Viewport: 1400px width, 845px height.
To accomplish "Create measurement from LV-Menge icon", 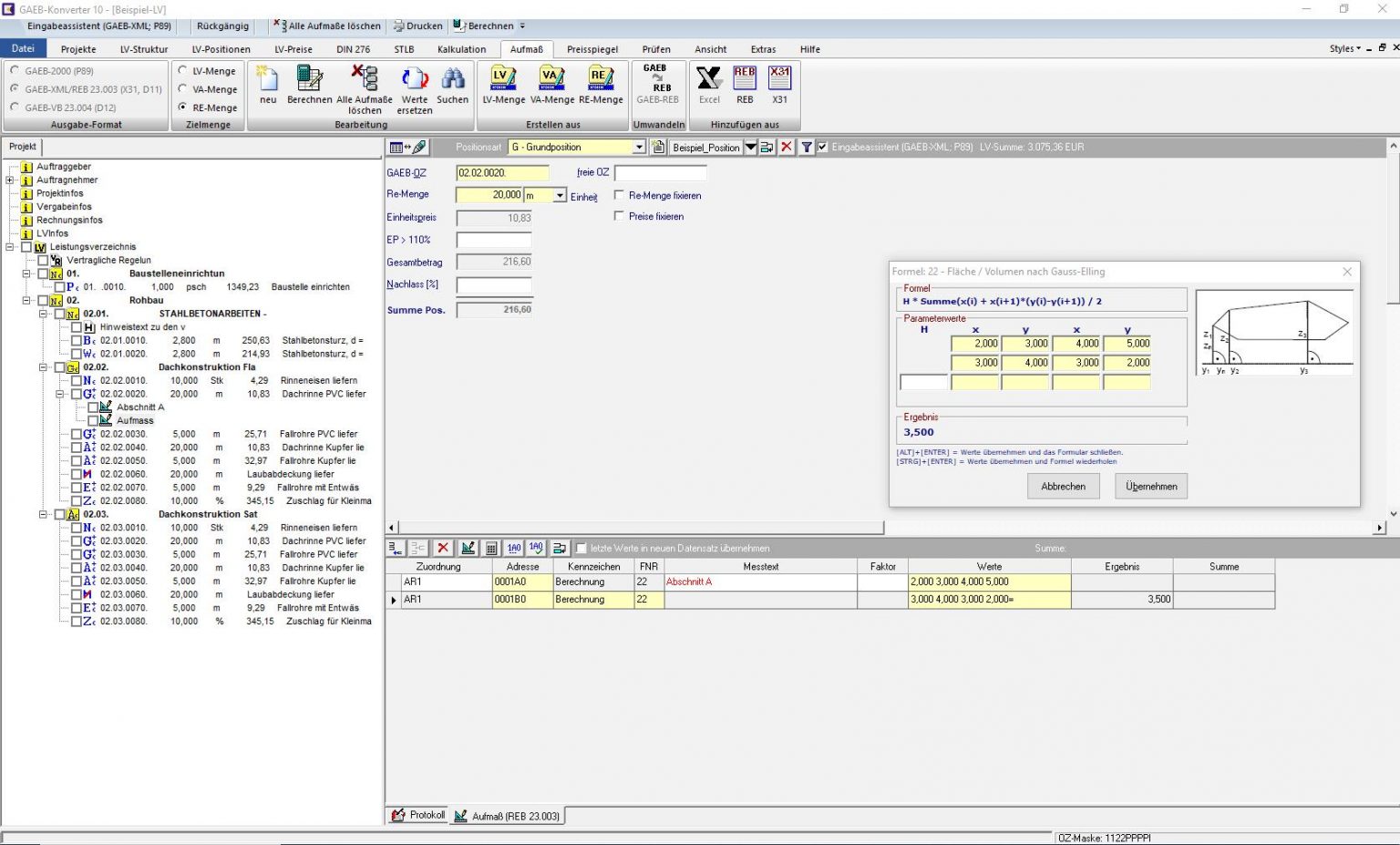I will click(503, 85).
